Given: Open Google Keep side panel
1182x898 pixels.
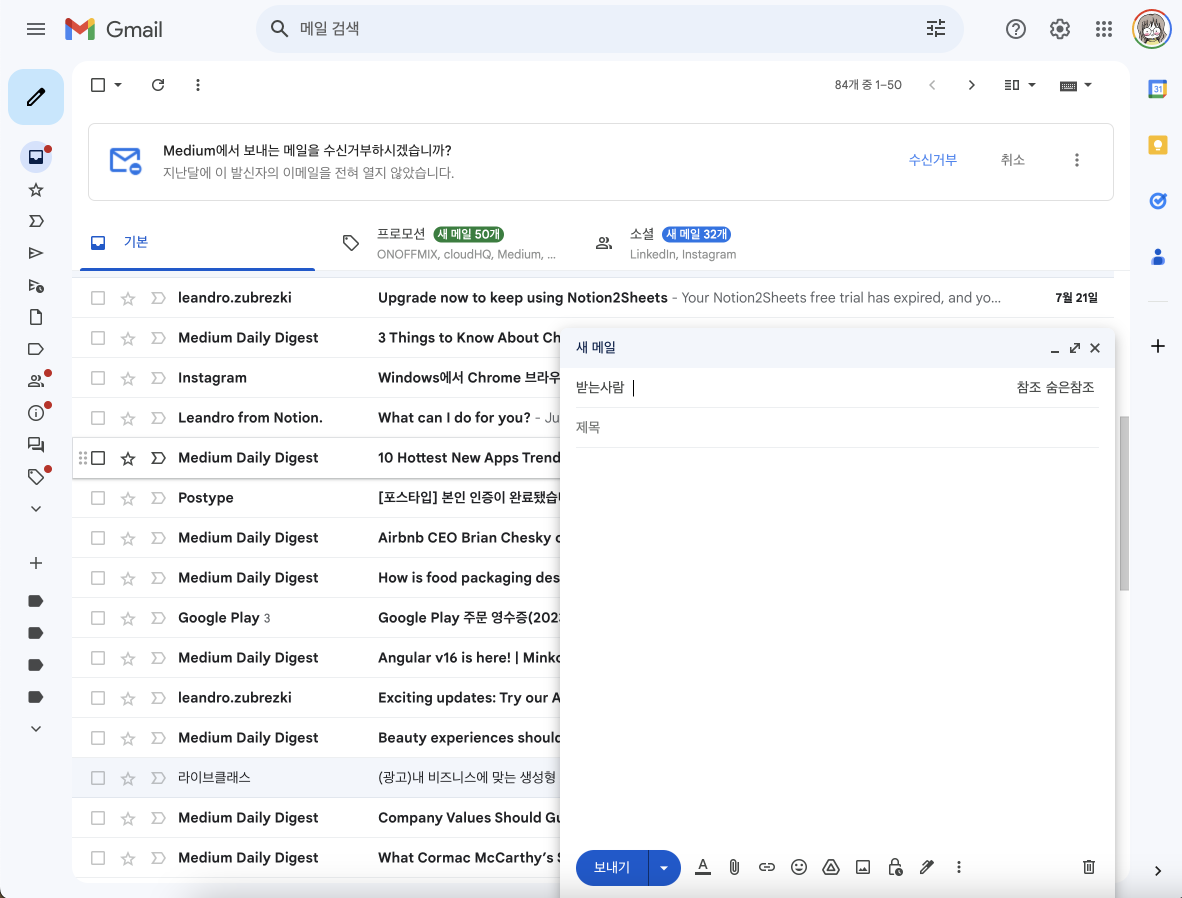Looking at the screenshot, I should (1158, 145).
